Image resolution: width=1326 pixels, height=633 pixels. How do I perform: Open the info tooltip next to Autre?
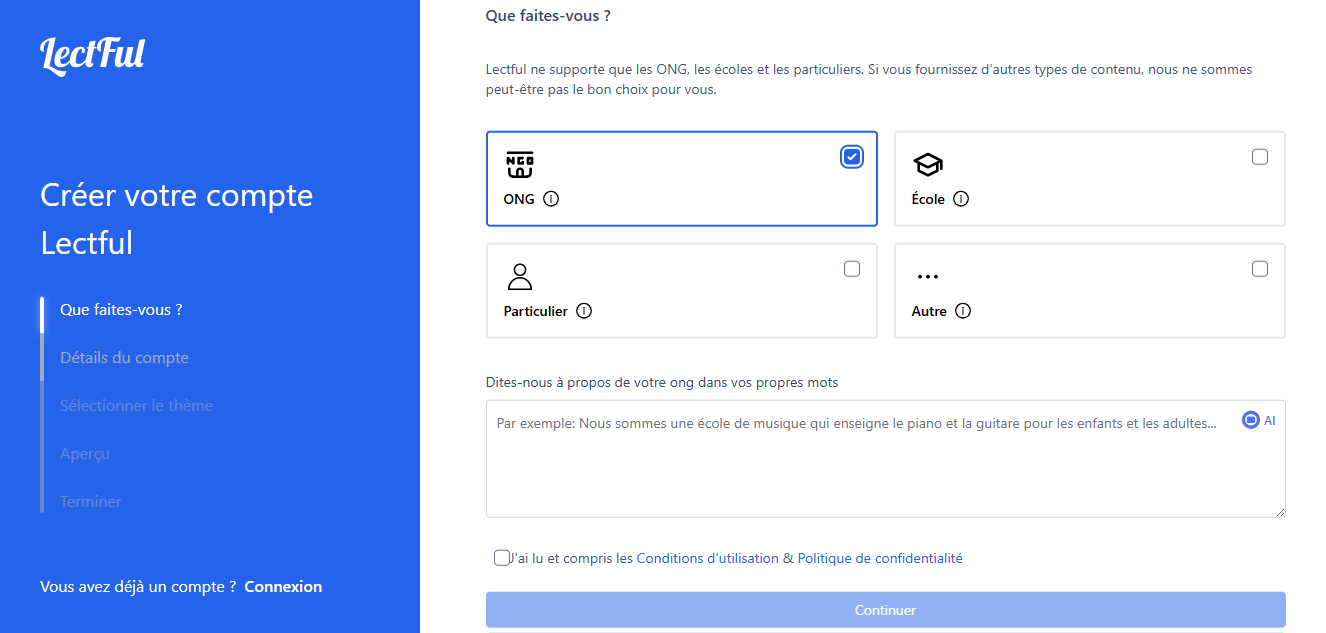click(963, 310)
